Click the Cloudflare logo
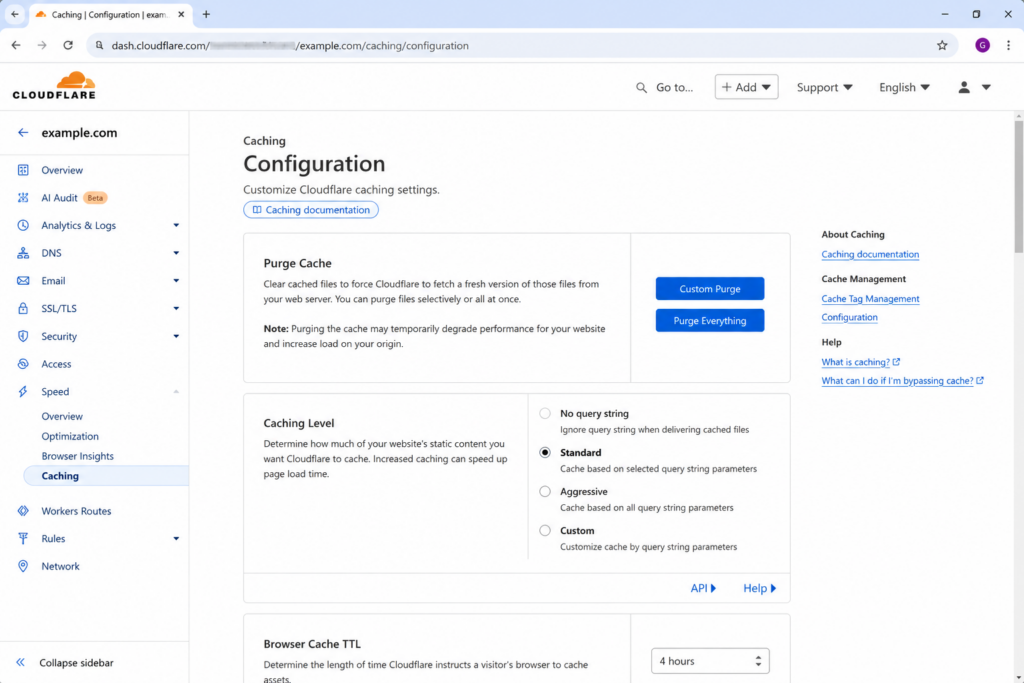This screenshot has height=683, width=1024. 54,86
